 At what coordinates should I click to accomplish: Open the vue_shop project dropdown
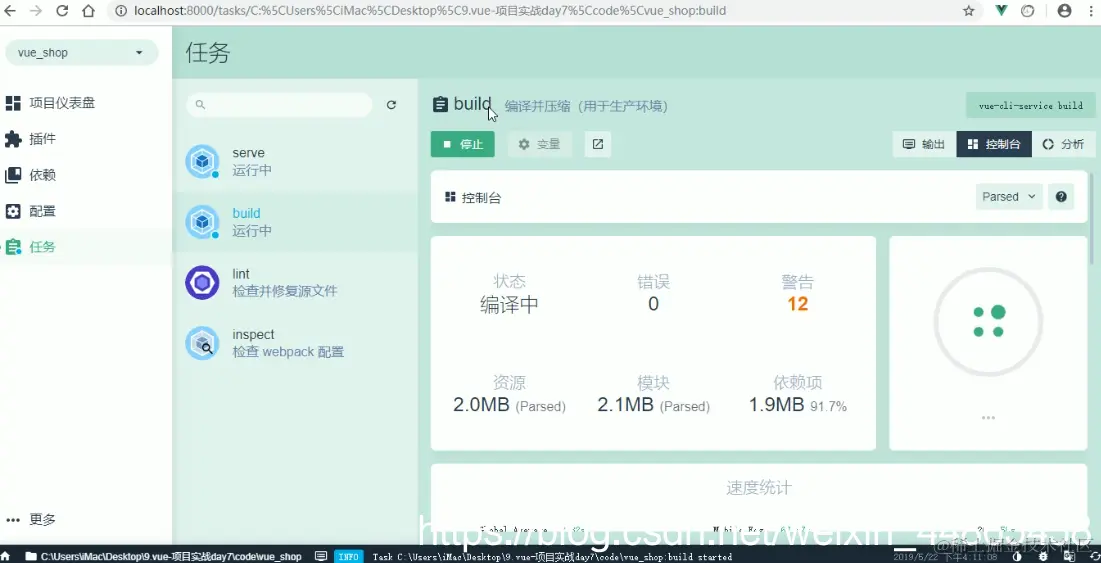(x=81, y=53)
